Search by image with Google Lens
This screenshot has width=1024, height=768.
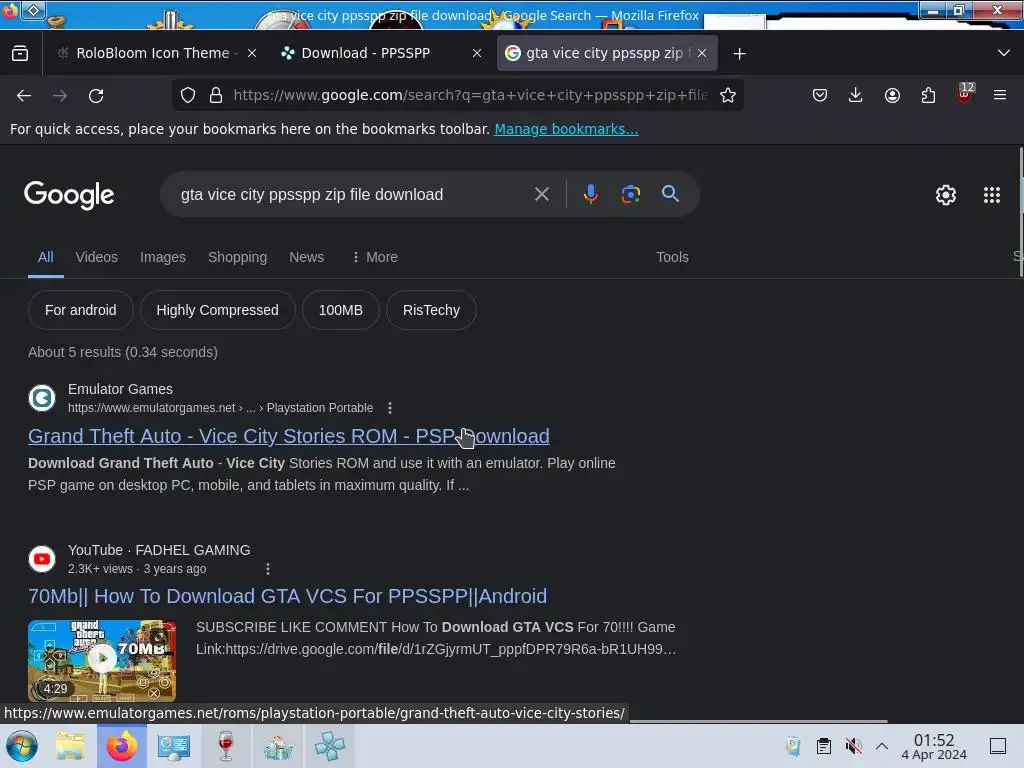[630, 194]
